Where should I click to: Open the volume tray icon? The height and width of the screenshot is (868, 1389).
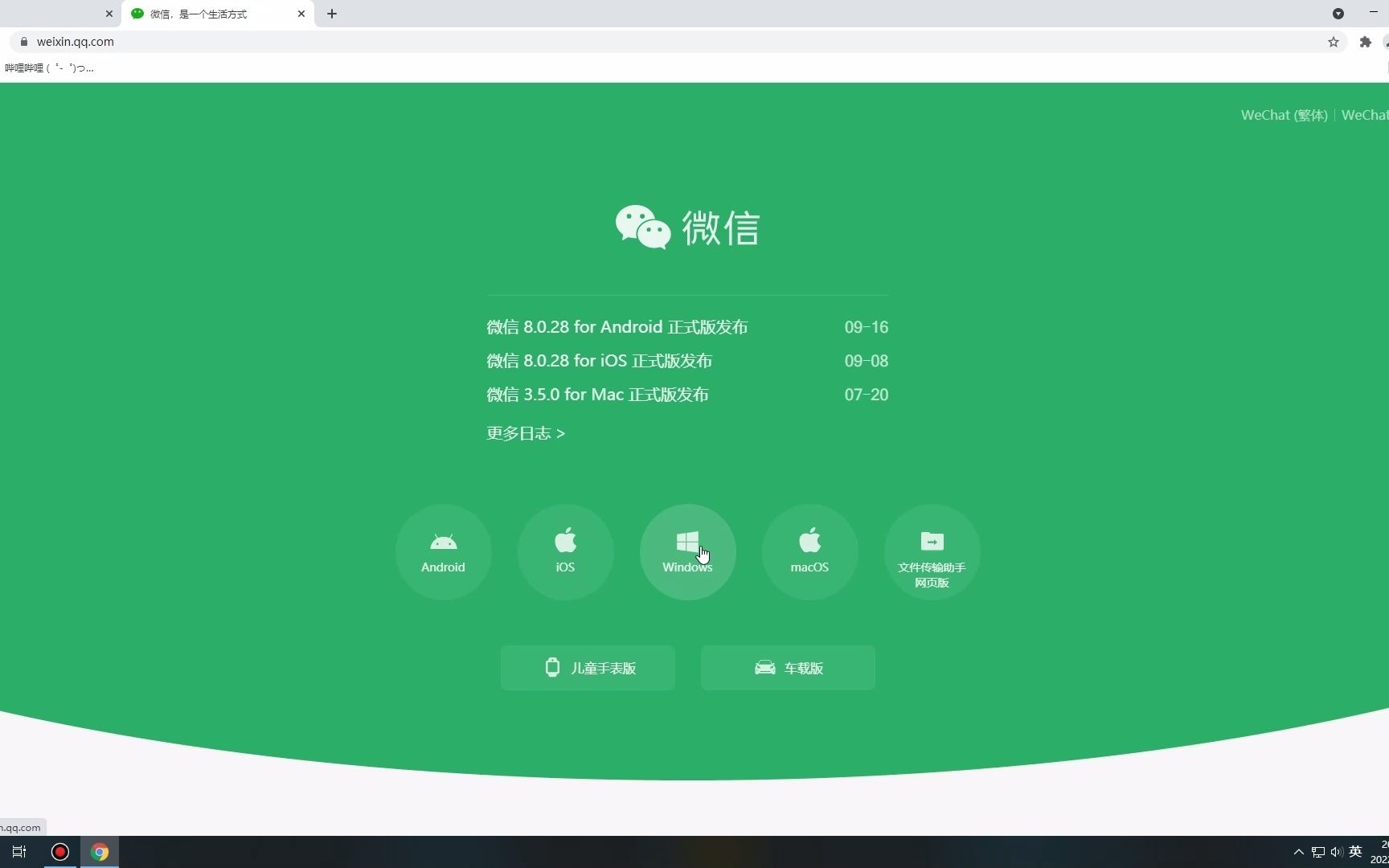pyautogui.click(x=1337, y=852)
